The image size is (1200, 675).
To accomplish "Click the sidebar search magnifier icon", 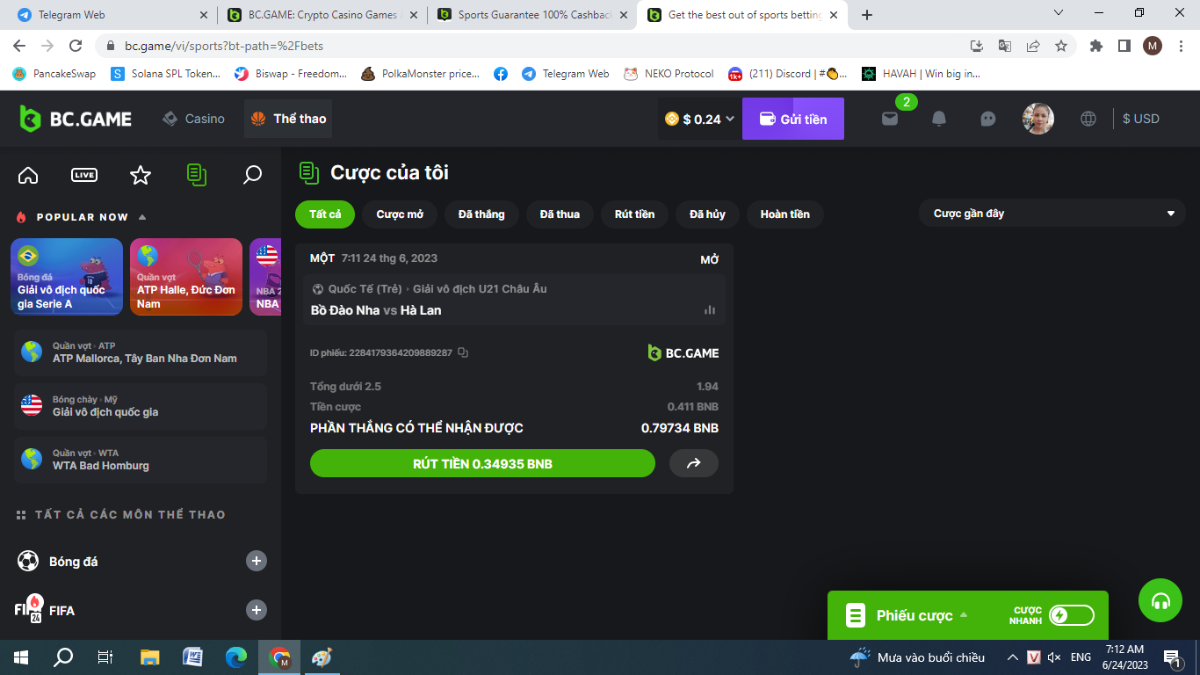I will pos(253,175).
